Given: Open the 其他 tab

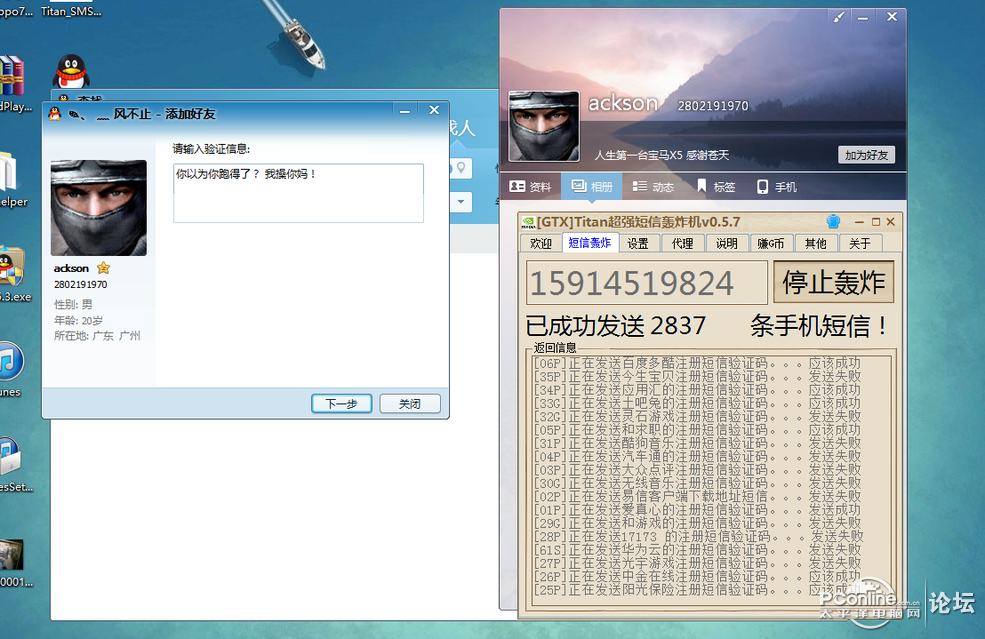Looking at the screenshot, I should [815, 243].
